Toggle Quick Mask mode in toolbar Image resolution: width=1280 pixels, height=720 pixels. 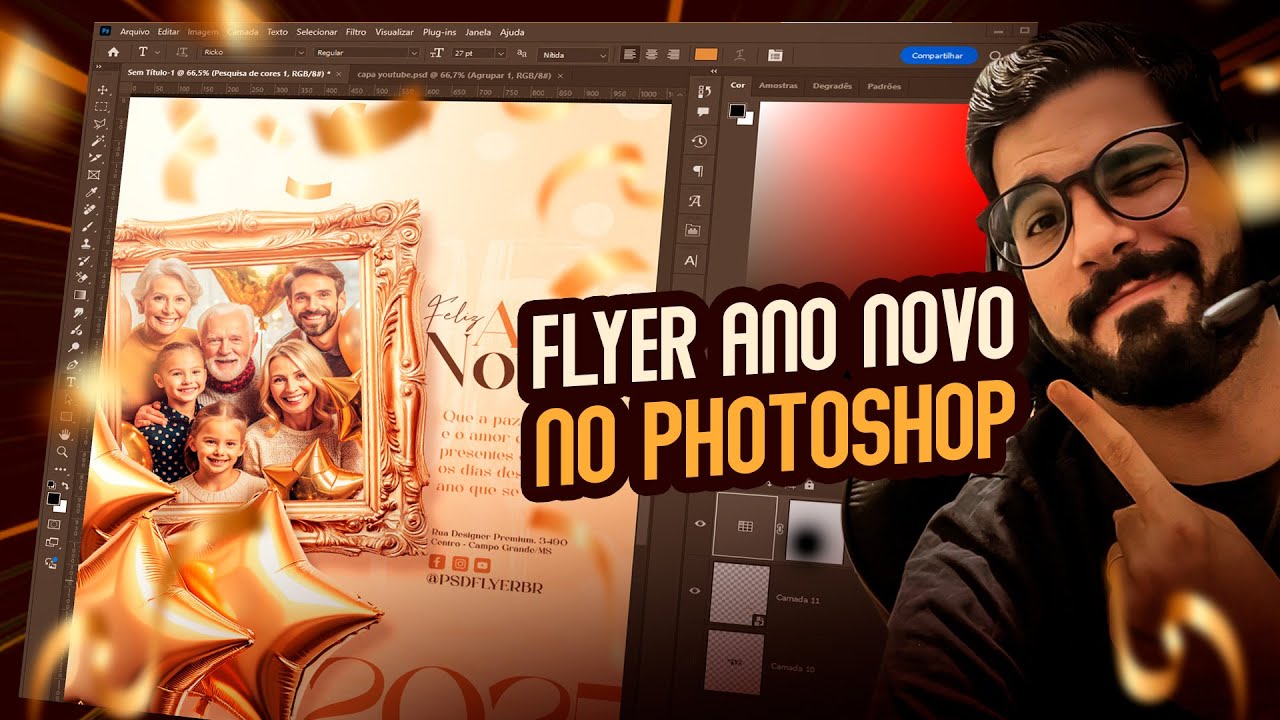coord(54,523)
